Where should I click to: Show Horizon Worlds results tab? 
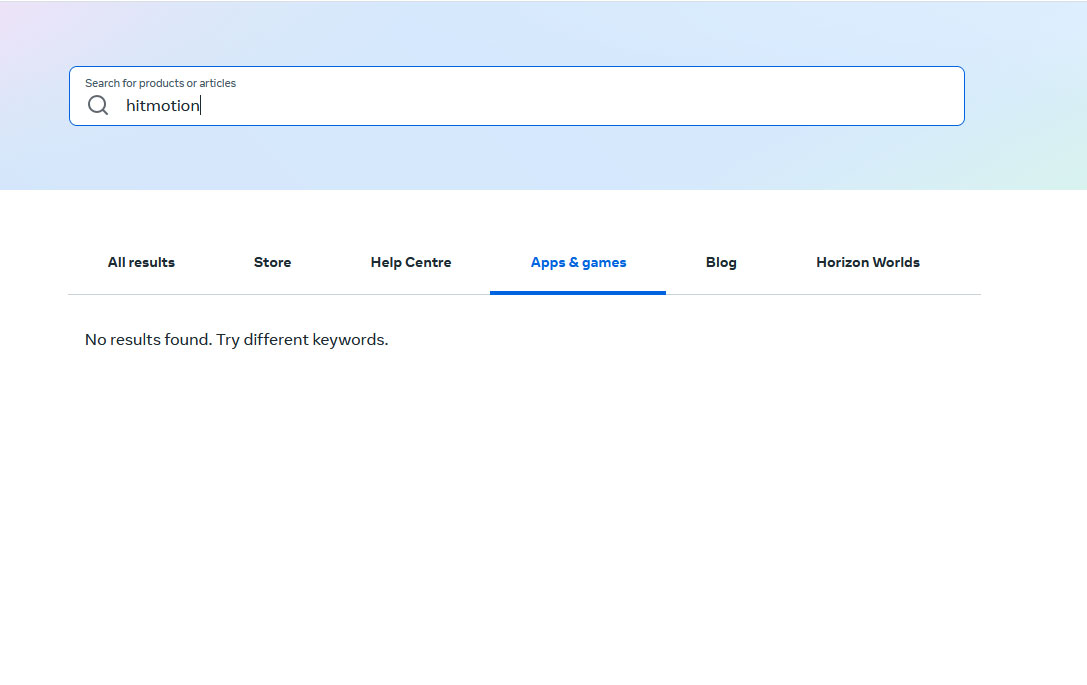[868, 263]
